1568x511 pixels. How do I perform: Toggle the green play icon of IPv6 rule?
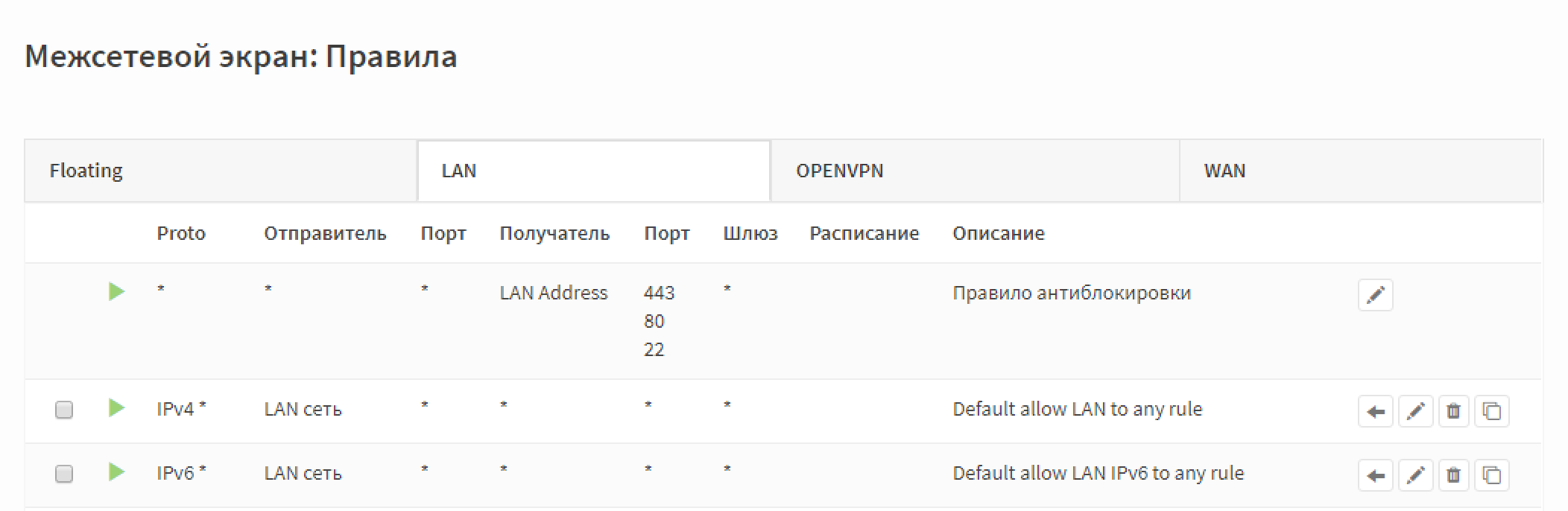click(116, 472)
